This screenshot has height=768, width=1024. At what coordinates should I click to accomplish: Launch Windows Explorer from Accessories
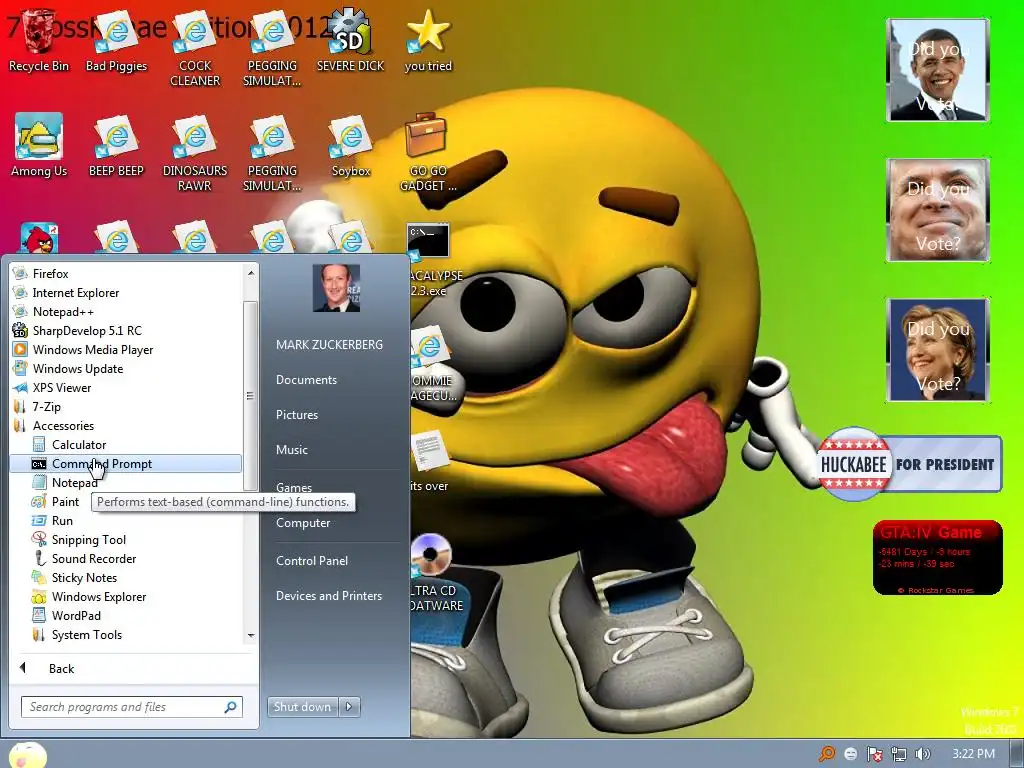(x=99, y=596)
